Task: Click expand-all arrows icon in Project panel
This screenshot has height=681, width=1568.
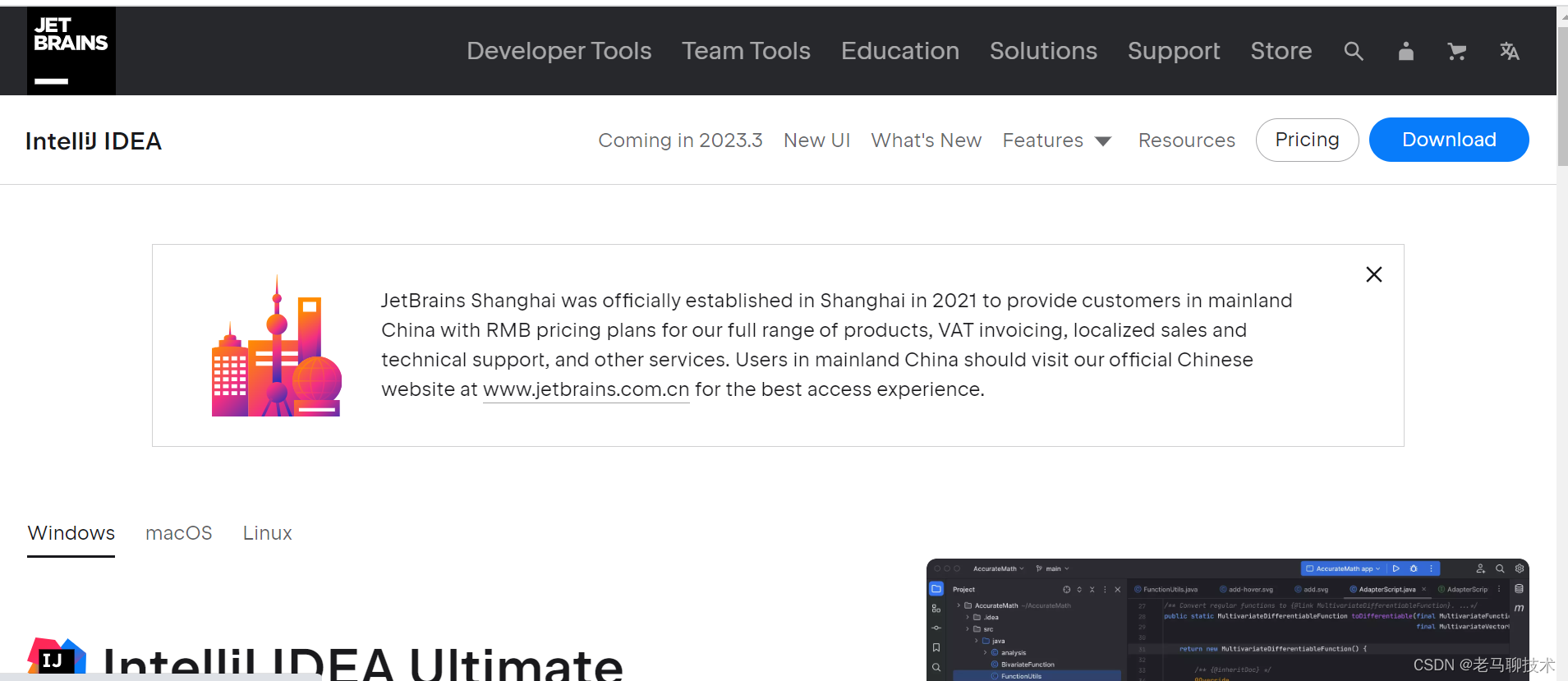Action: 1079,589
